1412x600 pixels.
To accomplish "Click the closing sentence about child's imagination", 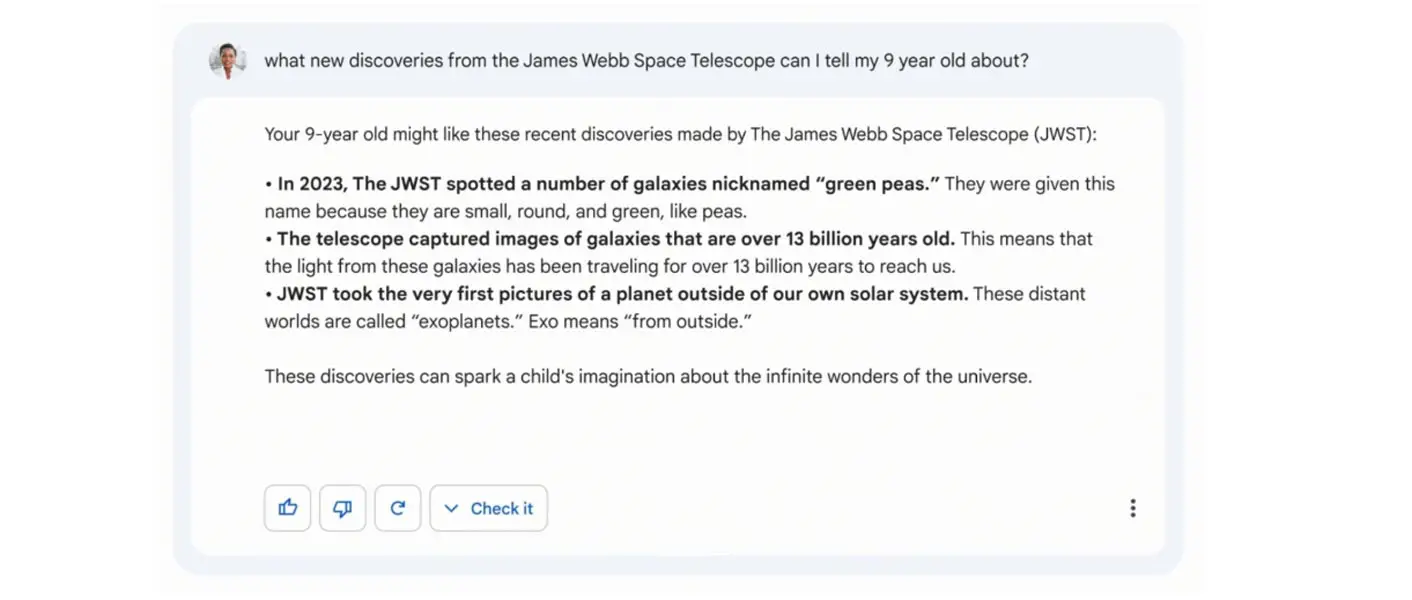I will 648,377.
